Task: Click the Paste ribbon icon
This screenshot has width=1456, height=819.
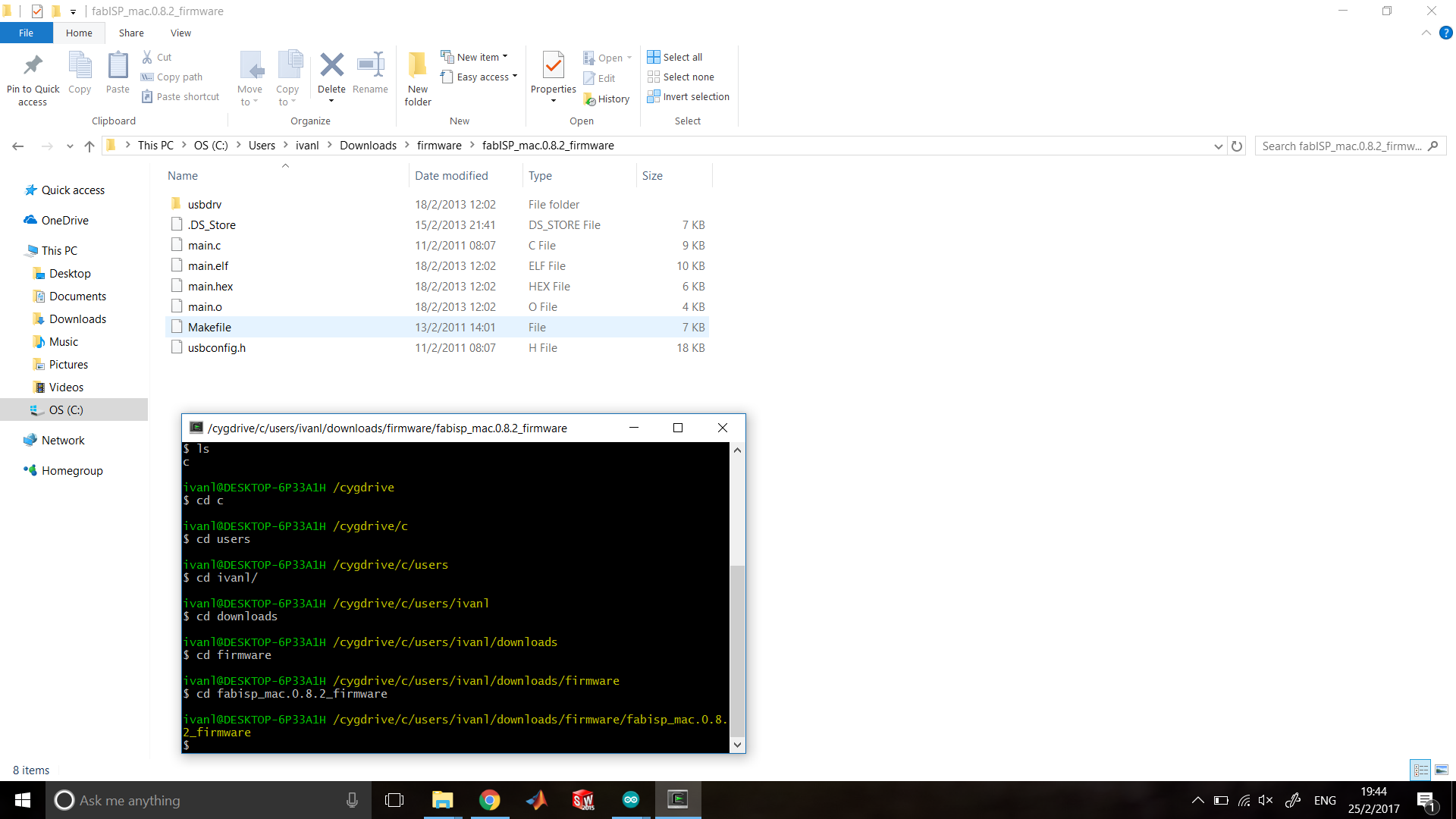Action: click(x=118, y=73)
